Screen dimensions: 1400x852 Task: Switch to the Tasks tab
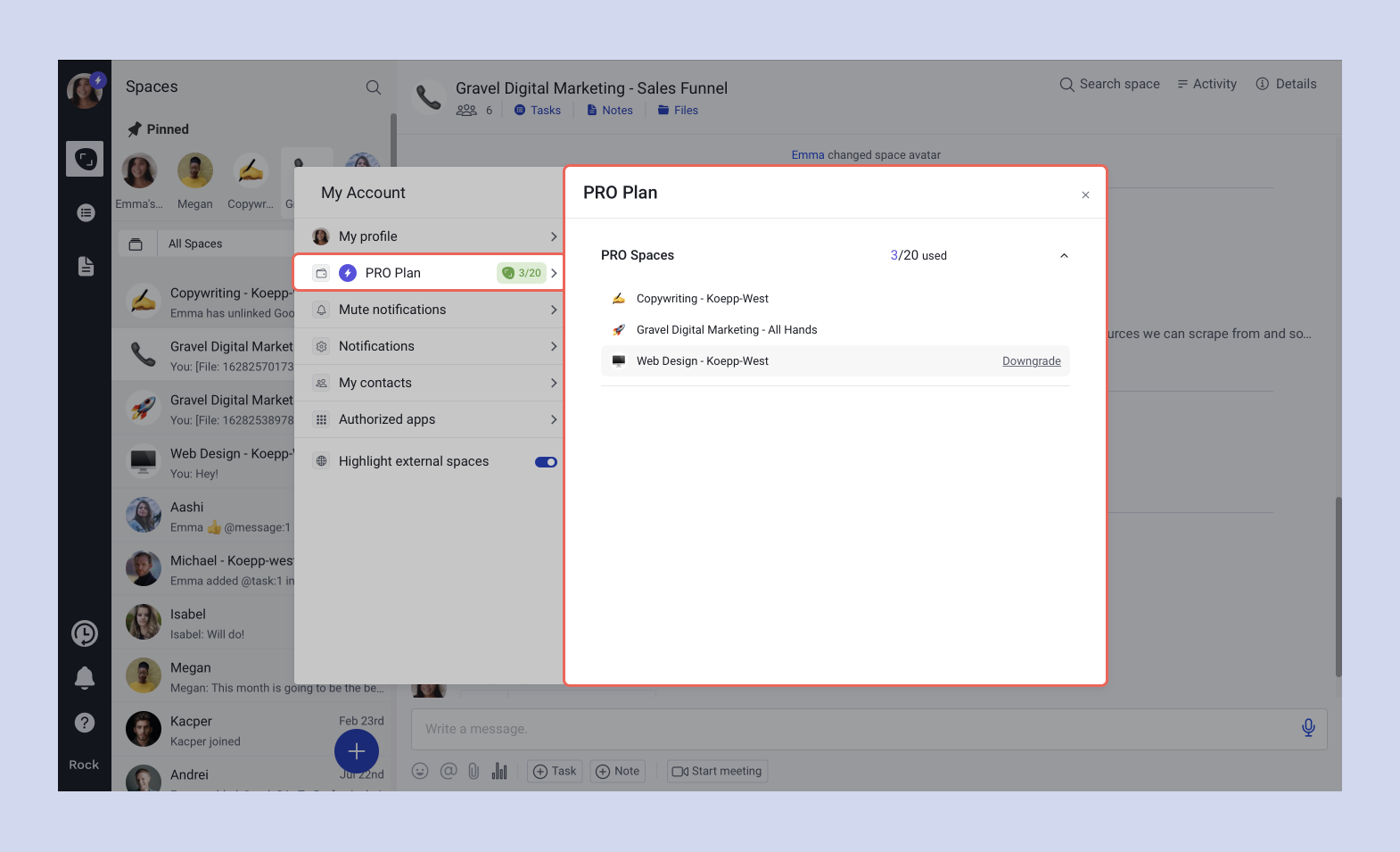(x=538, y=111)
